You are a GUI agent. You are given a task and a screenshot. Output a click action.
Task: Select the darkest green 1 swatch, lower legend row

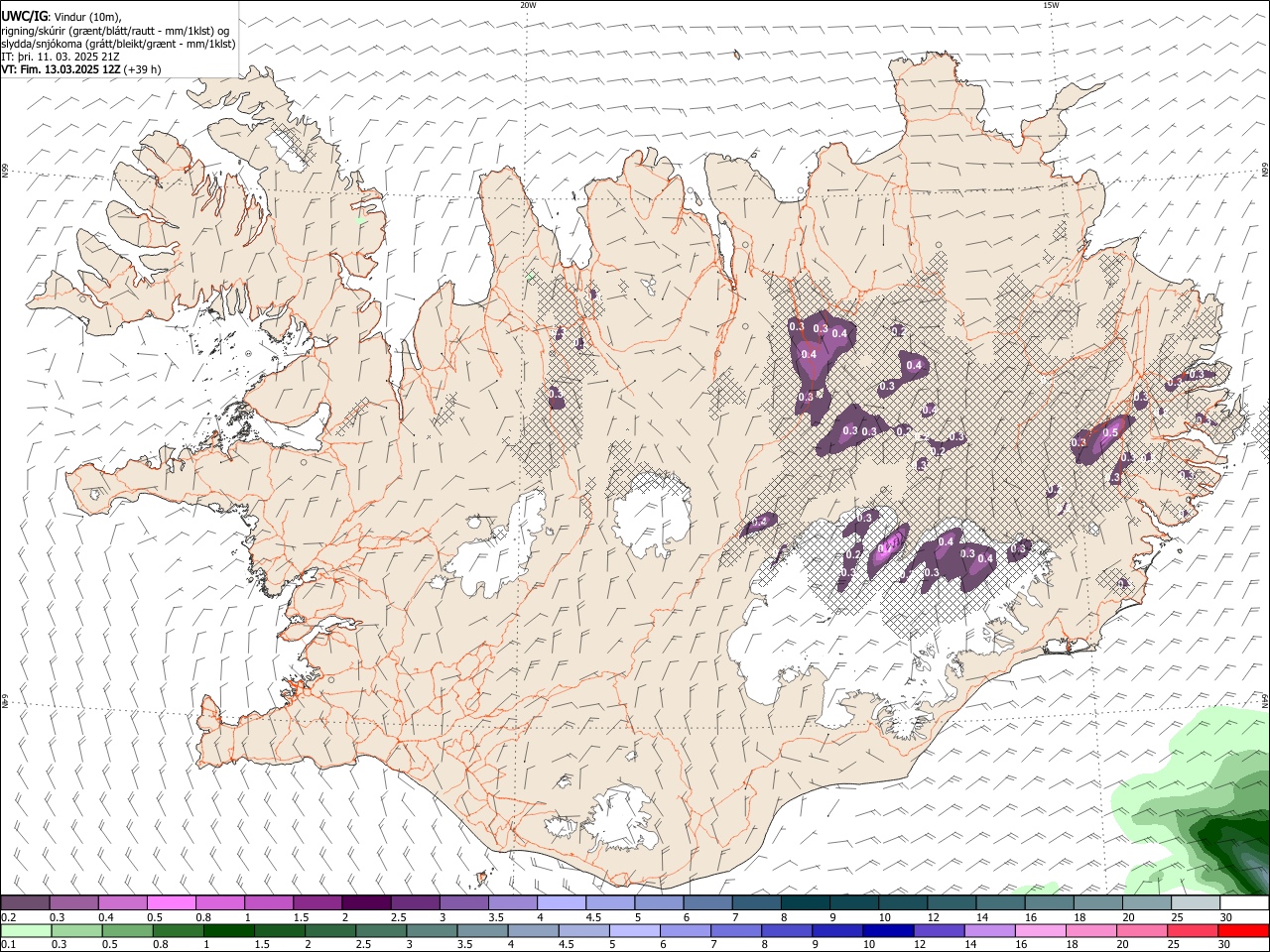[228, 930]
